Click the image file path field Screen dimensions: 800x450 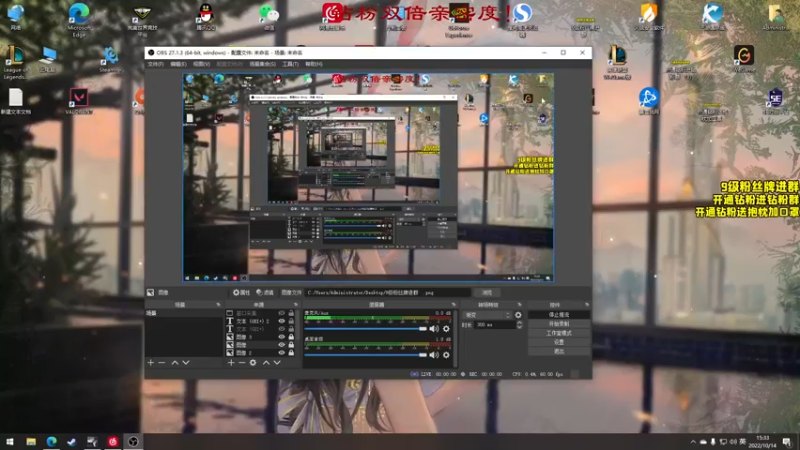coord(388,292)
